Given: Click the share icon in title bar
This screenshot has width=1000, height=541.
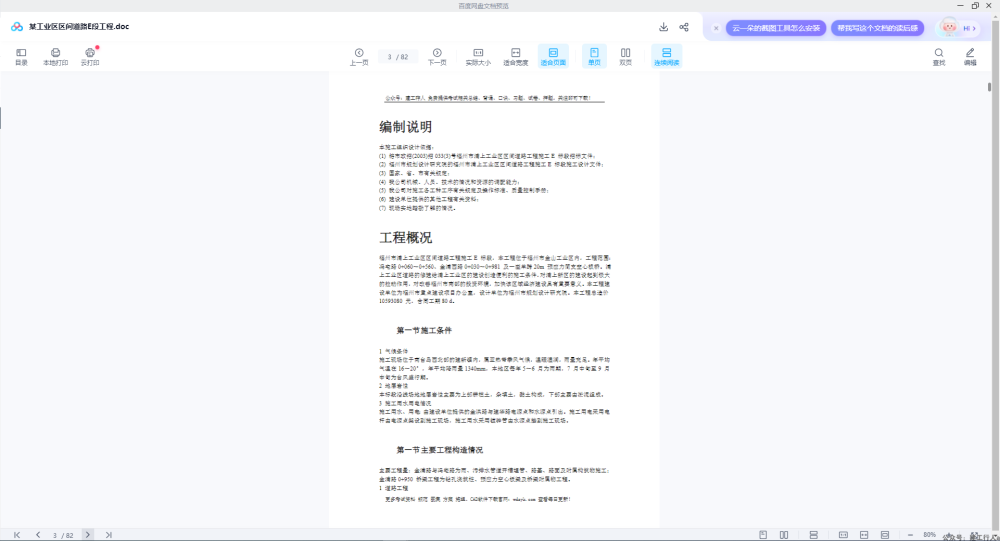Looking at the screenshot, I should 684,27.
